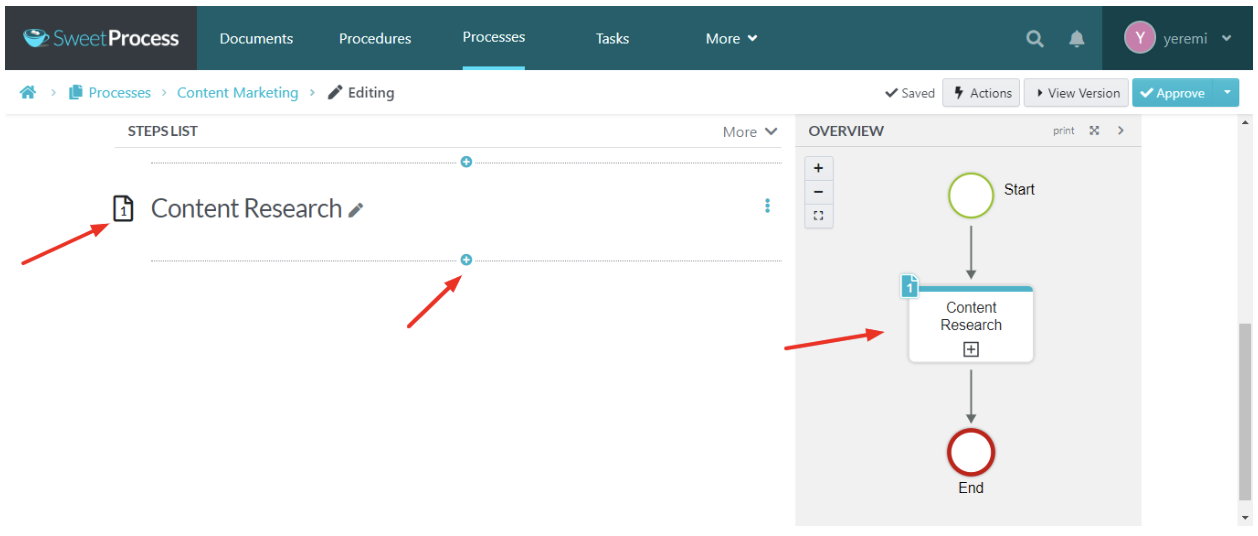This screenshot has height=536, width=1258.
Task: Zoom out on the overview diagram
Action: [x=818, y=192]
